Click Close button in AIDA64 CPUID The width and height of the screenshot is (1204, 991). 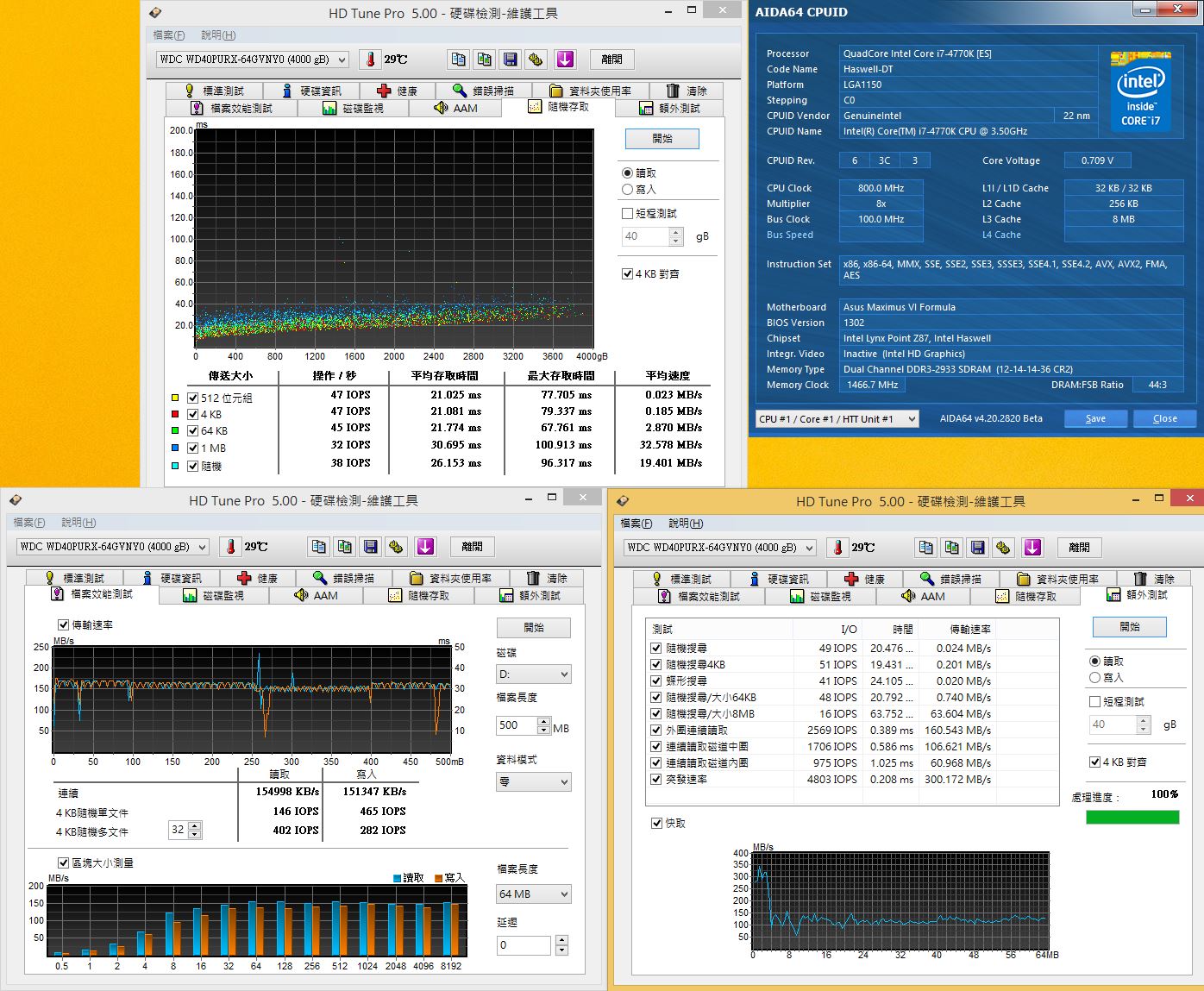click(1165, 419)
